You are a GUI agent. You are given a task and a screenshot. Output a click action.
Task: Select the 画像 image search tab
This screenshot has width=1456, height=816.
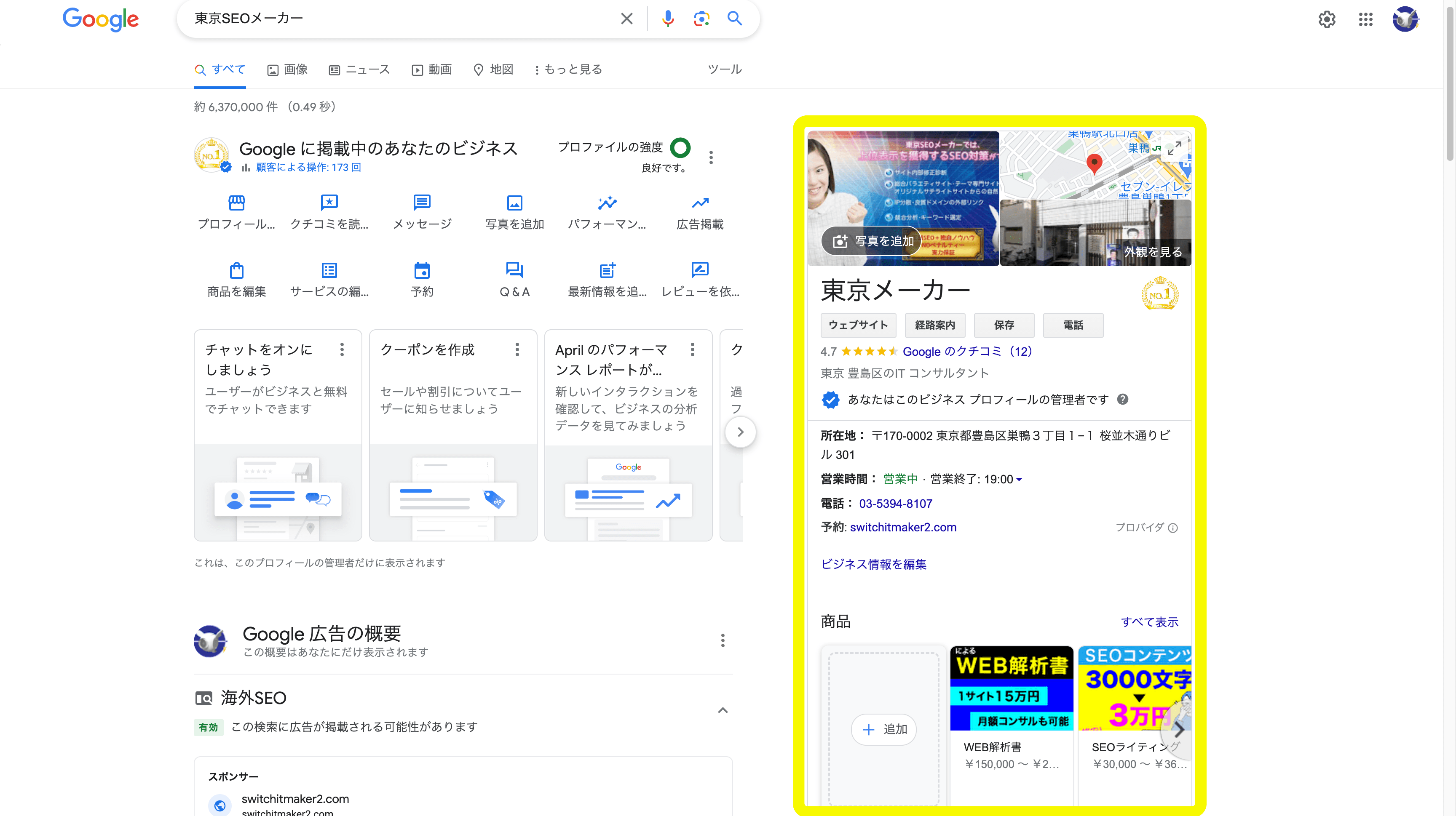(x=288, y=69)
